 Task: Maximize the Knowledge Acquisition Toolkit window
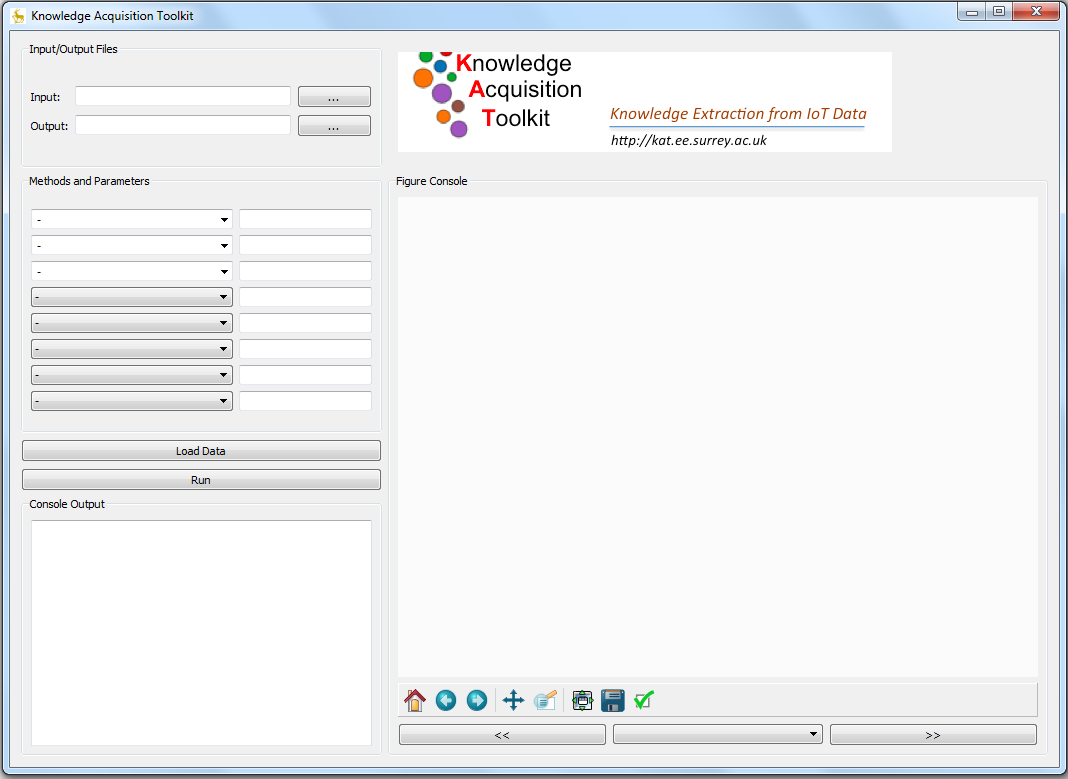[999, 12]
